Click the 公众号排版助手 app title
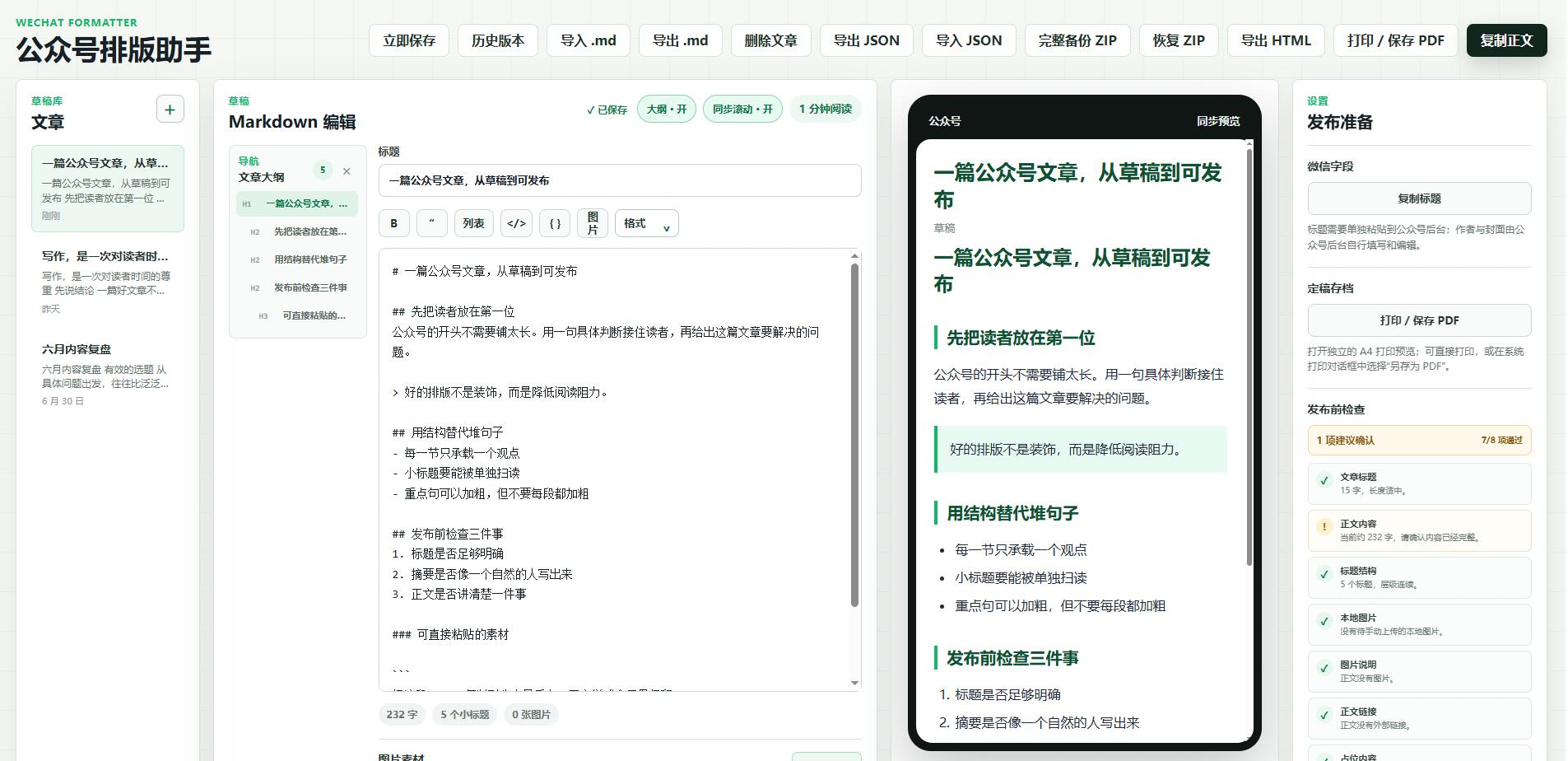 [114, 49]
